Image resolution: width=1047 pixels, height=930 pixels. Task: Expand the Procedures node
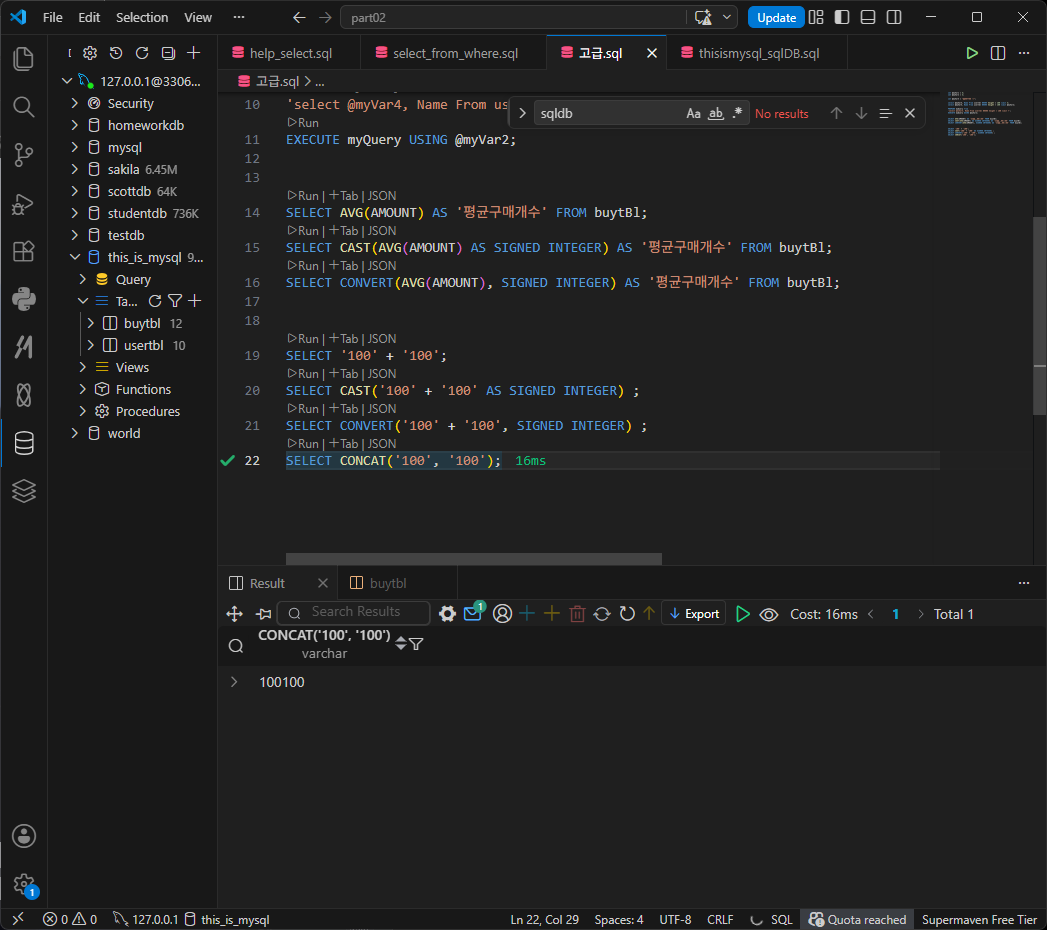[83, 411]
